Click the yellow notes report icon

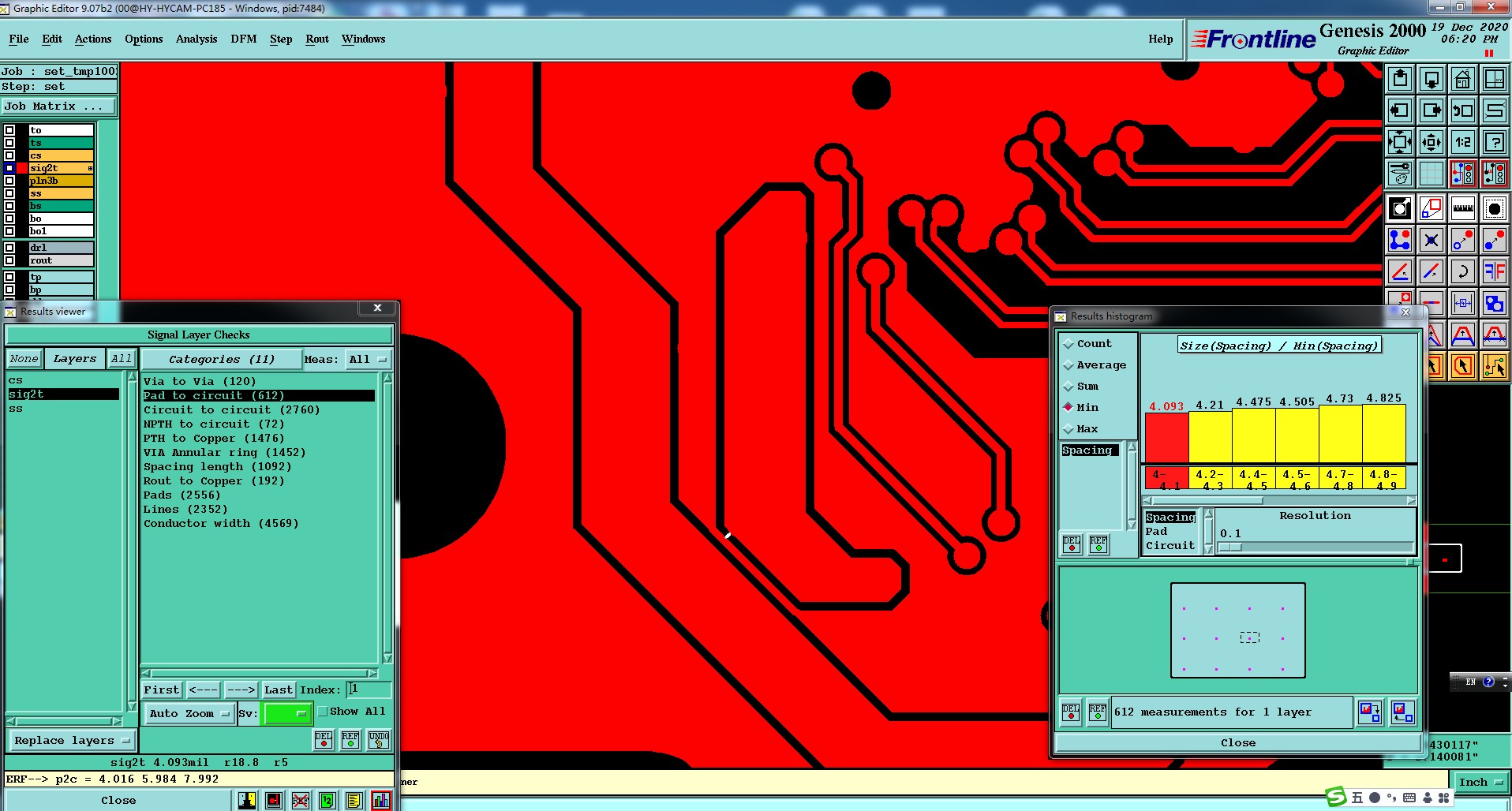(x=354, y=801)
